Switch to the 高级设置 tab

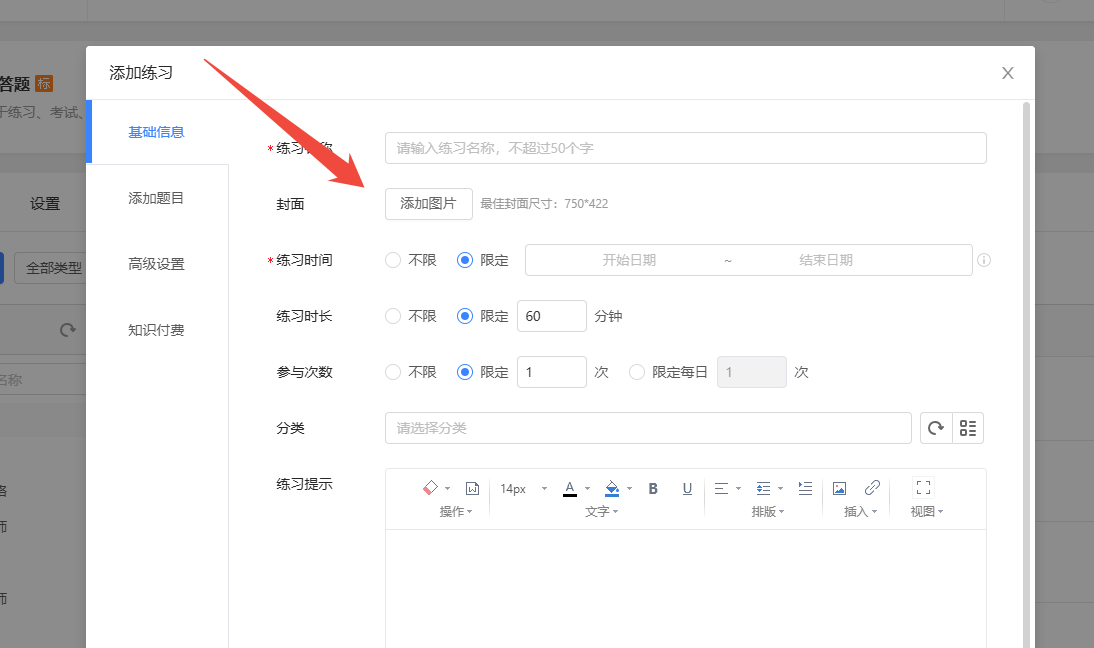coord(156,264)
